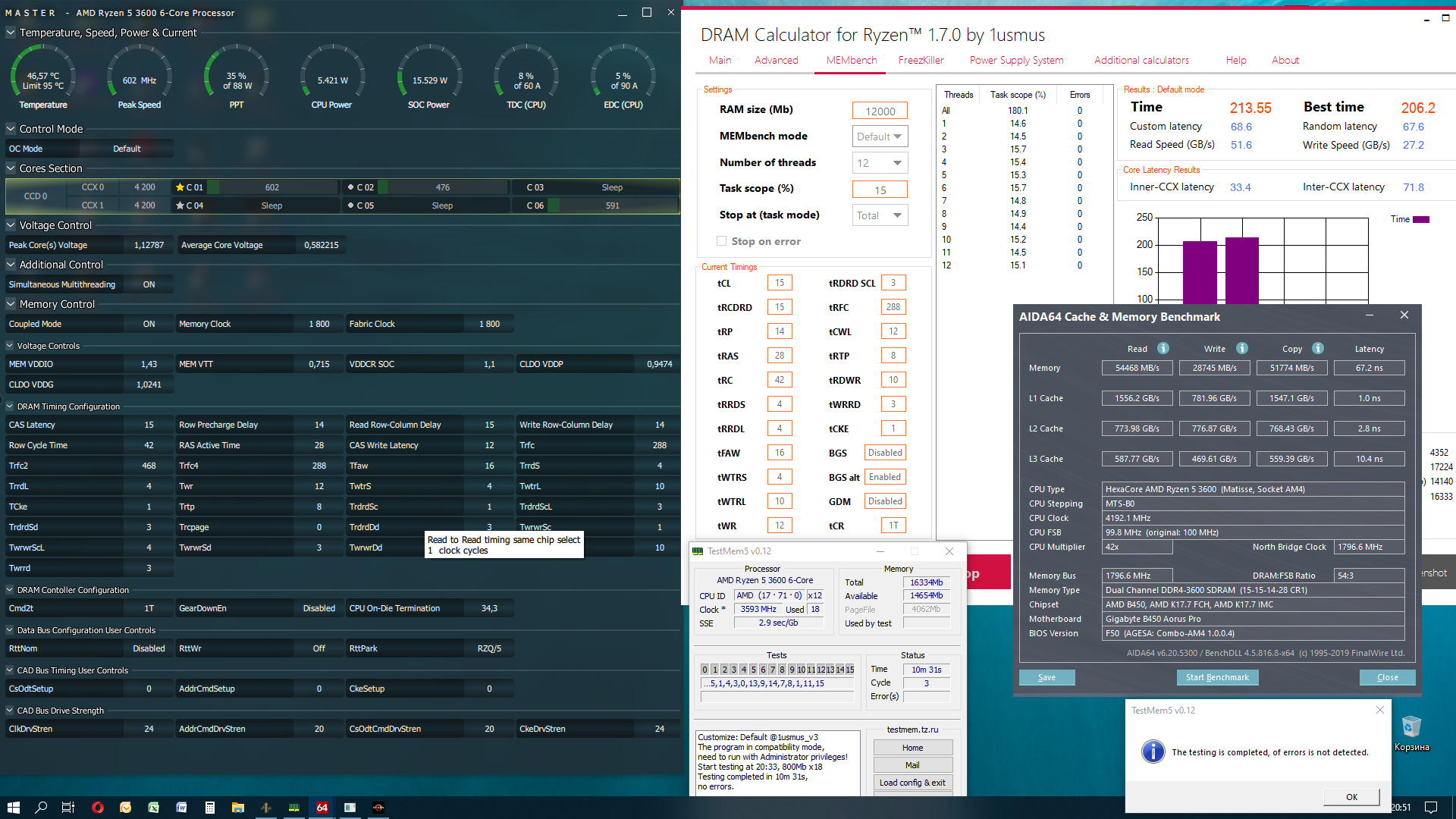Open the MEMbench mode dropdown

pos(880,136)
